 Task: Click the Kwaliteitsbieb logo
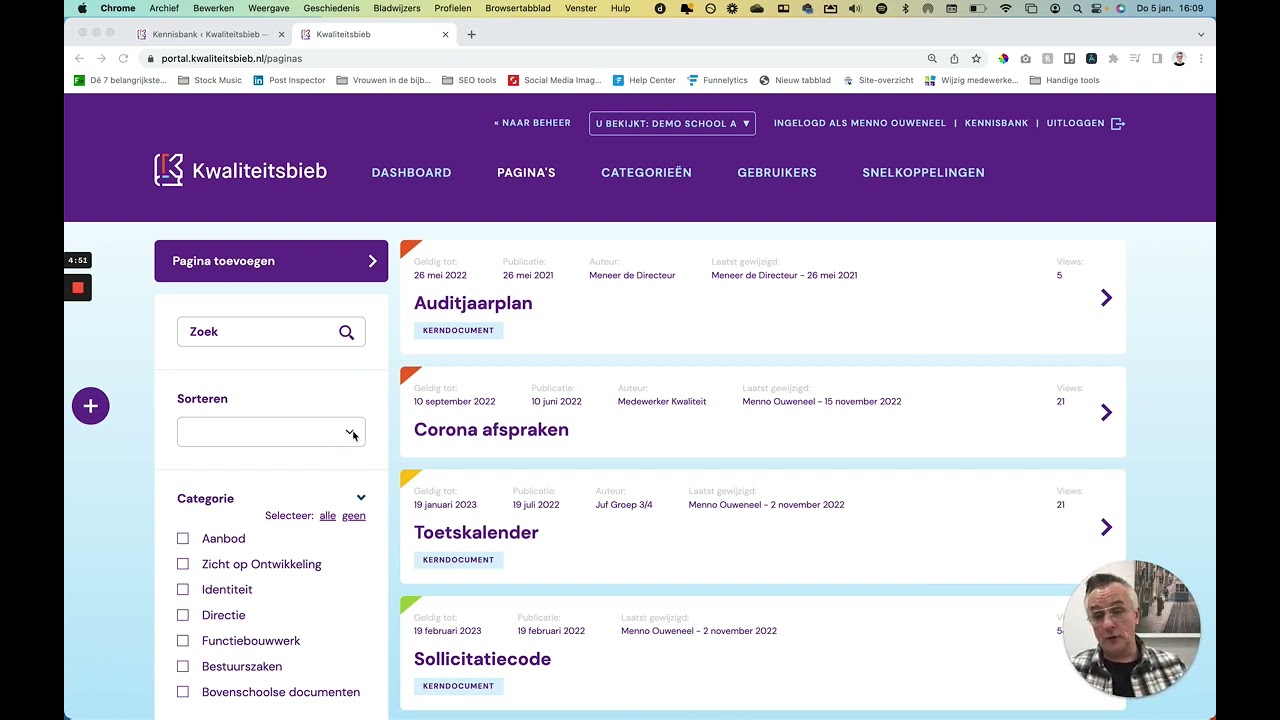pyautogui.click(x=241, y=171)
